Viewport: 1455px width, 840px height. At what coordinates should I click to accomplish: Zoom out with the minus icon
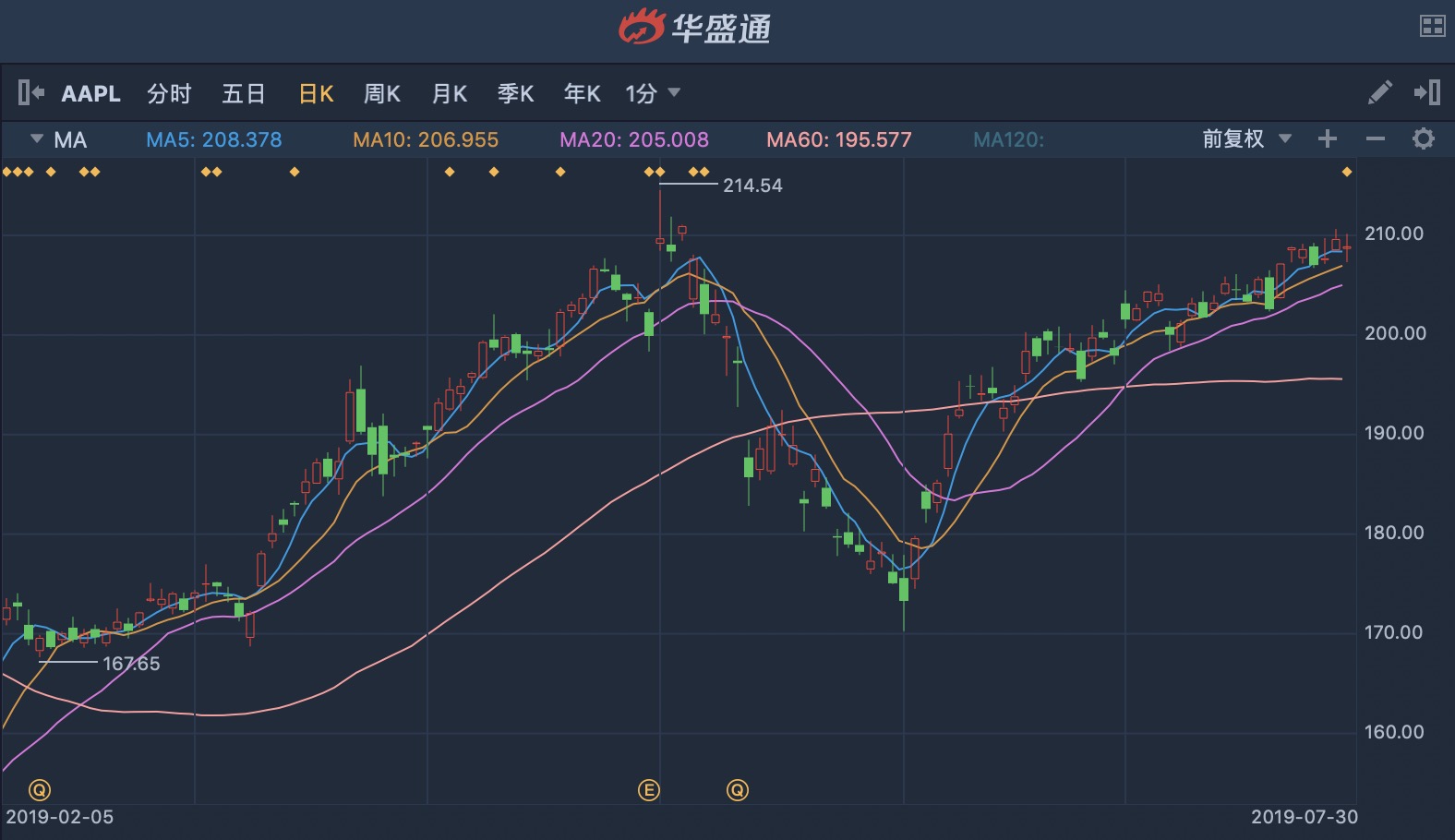1376,139
